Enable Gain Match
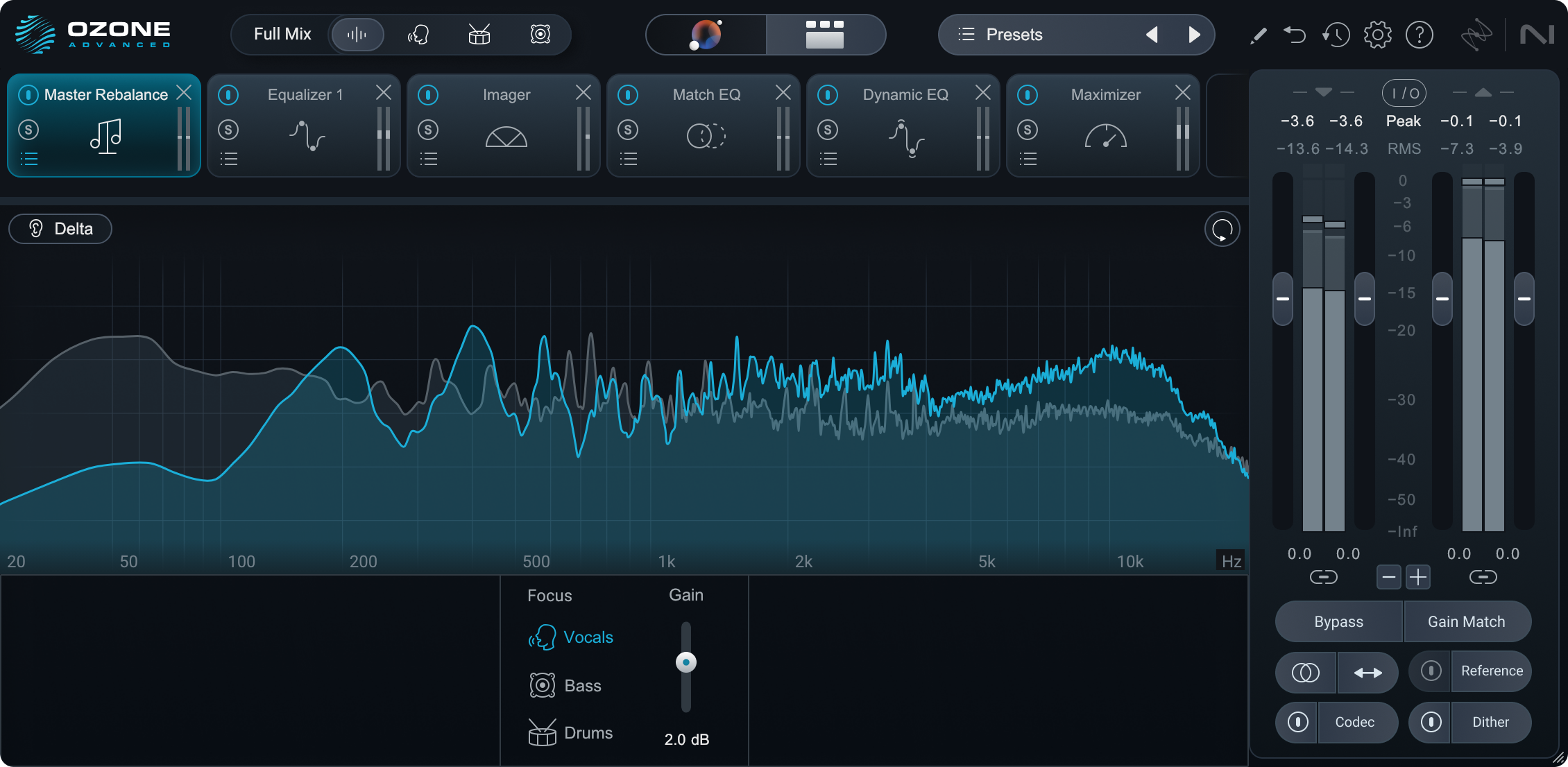Screen dimensions: 1568x767 click(x=1467, y=621)
